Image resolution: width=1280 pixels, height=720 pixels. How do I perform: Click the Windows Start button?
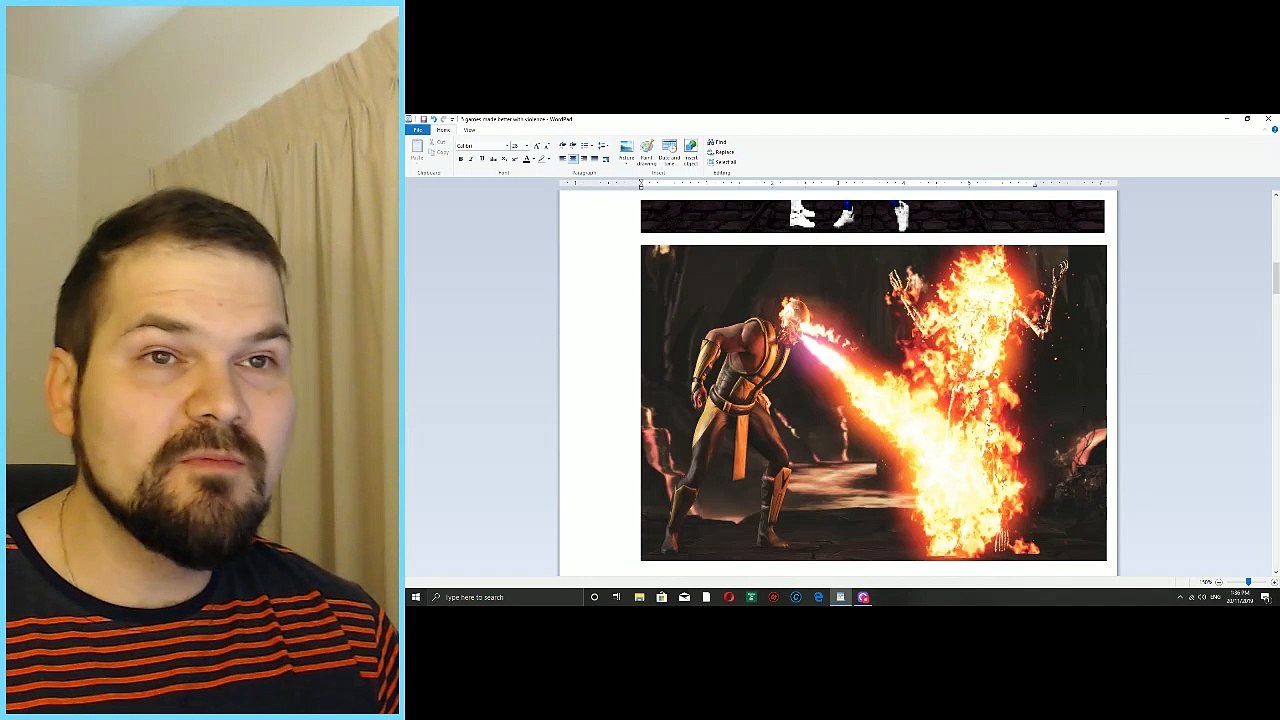[x=415, y=597]
